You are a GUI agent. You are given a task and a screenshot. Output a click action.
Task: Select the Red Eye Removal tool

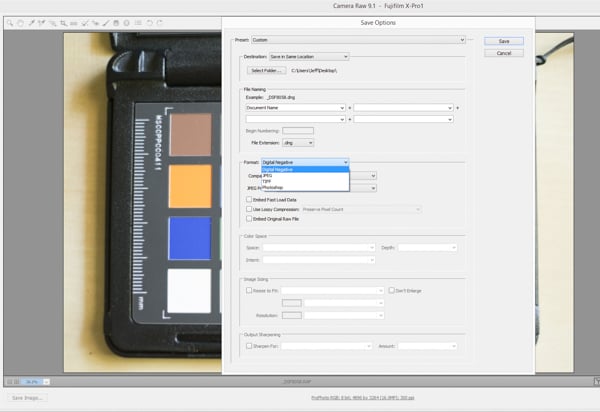[x=95, y=23]
